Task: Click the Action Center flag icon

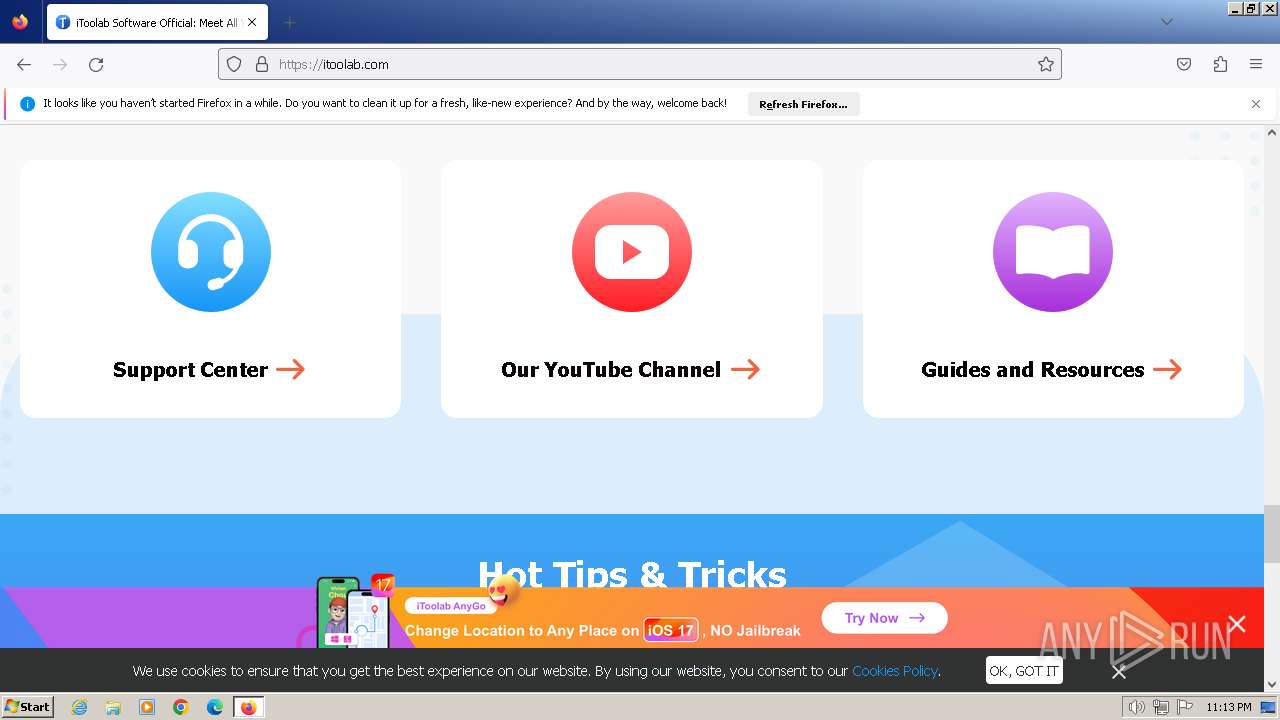Action: point(1185,707)
